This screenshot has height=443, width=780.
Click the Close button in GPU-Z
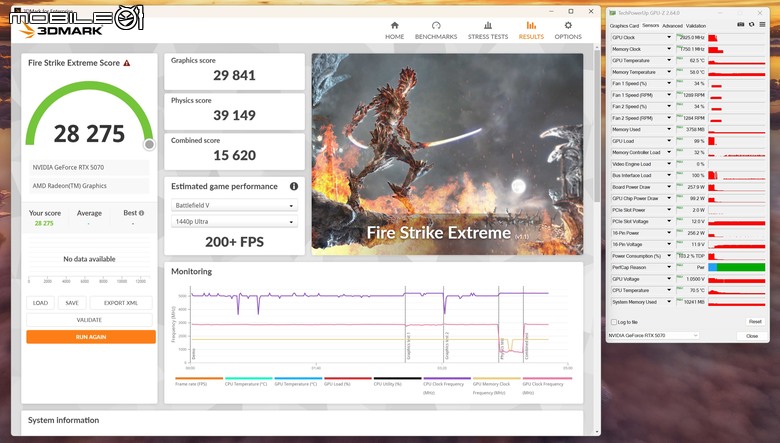click(752, 336)
